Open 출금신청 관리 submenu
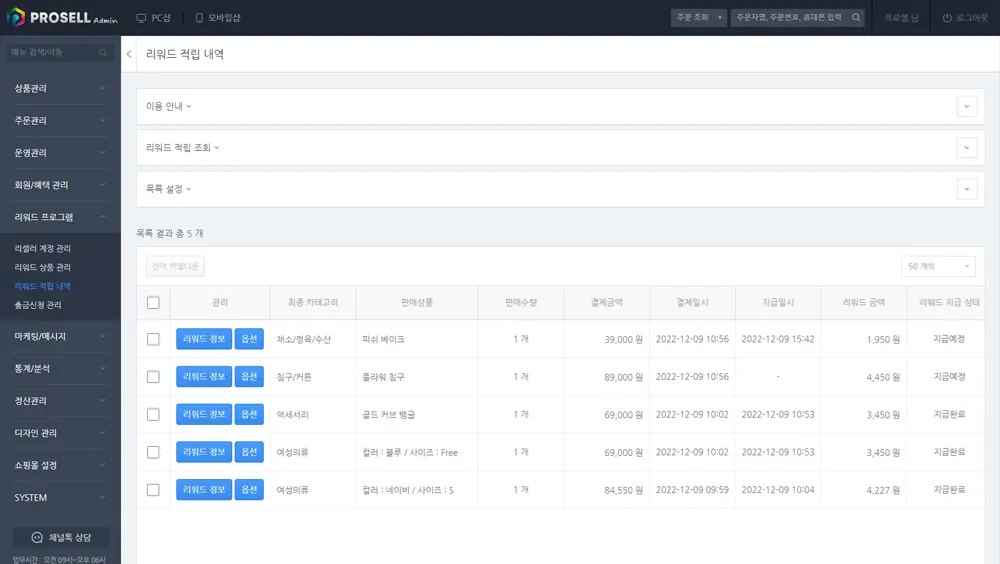Screen dimensions: 1000x564 pos(38,305)
